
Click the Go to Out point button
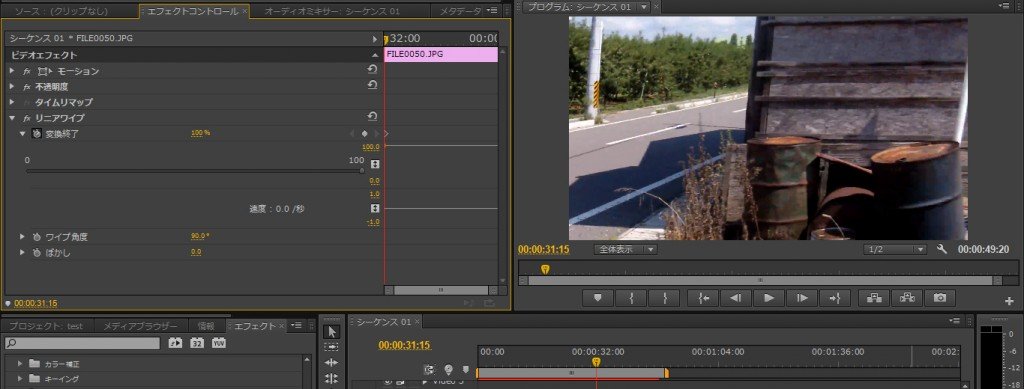(835, 298)
